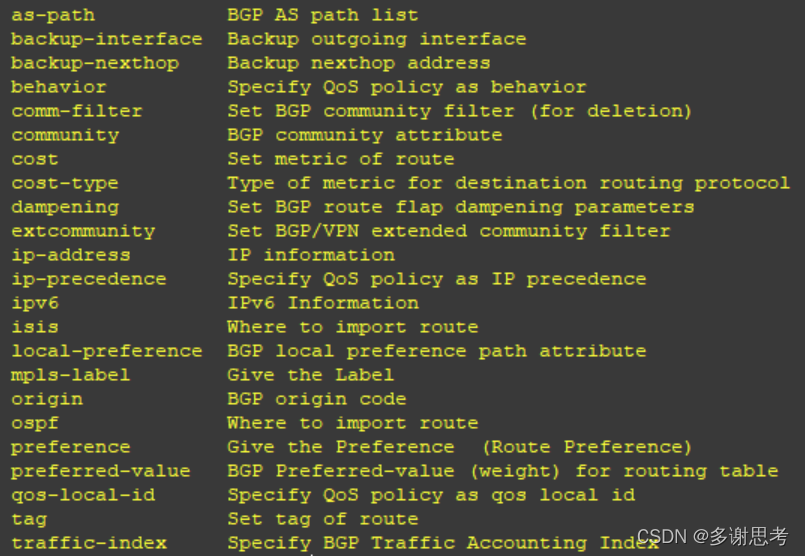Select the cost-type keyword

65,183
